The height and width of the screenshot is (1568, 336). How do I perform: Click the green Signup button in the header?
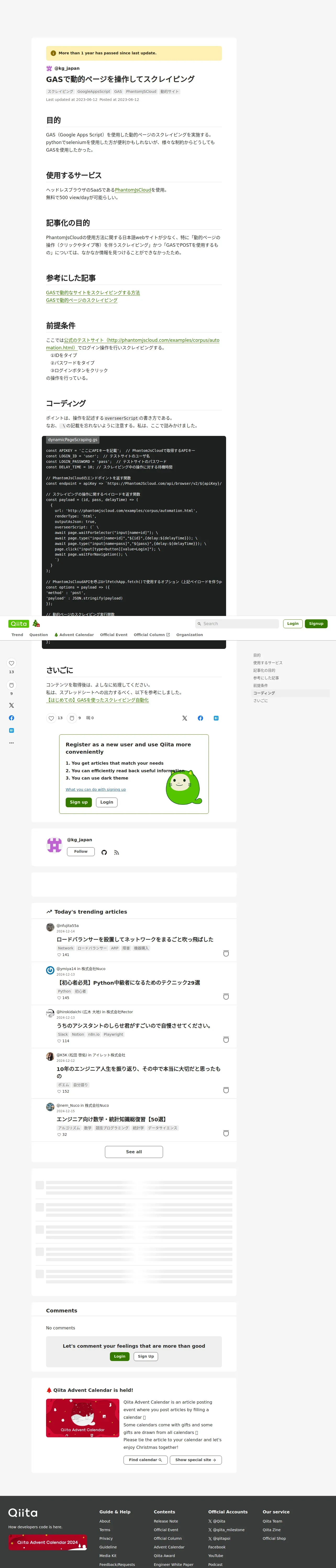pos(316,623)
